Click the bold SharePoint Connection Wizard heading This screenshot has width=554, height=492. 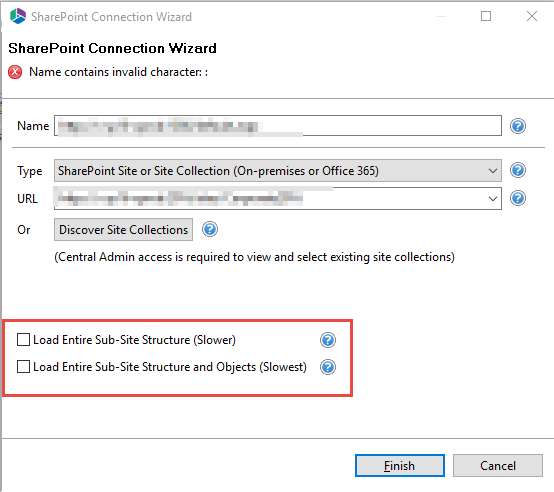[x=112, y=48]
